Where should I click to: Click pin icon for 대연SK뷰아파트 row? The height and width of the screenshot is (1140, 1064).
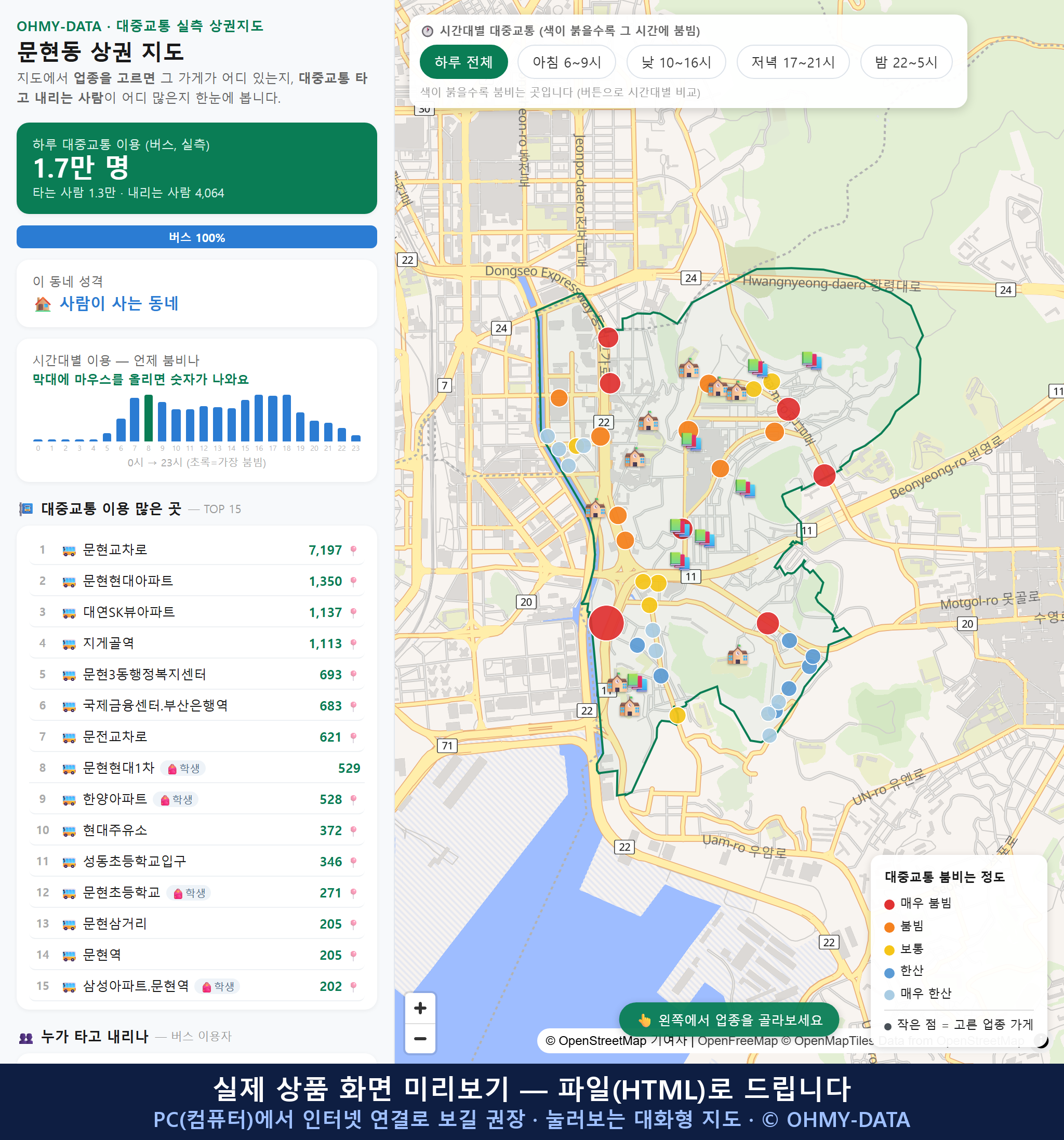pos(353,612)
